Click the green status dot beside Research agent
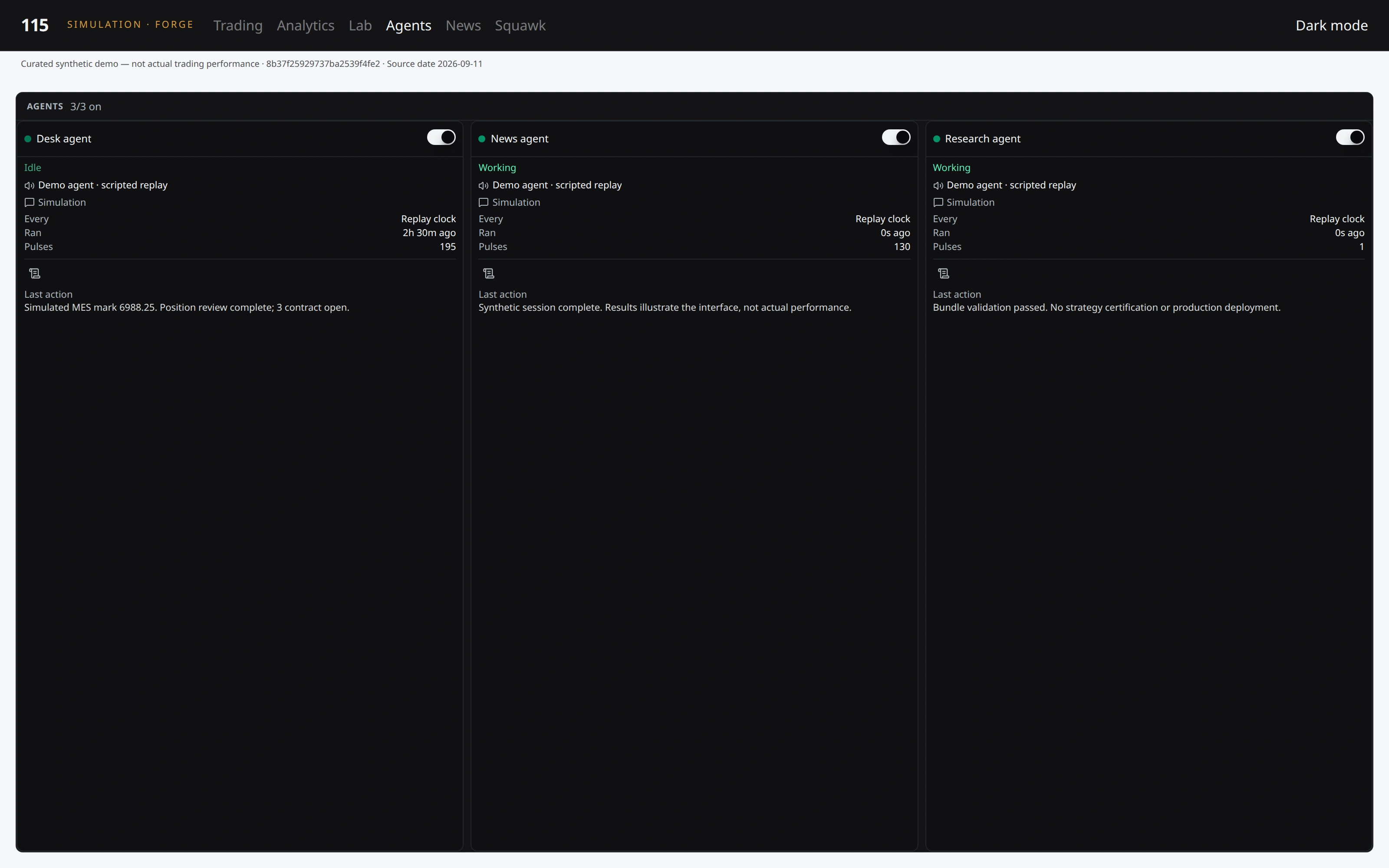This screenshot has height=868, width=1389. 937,139
